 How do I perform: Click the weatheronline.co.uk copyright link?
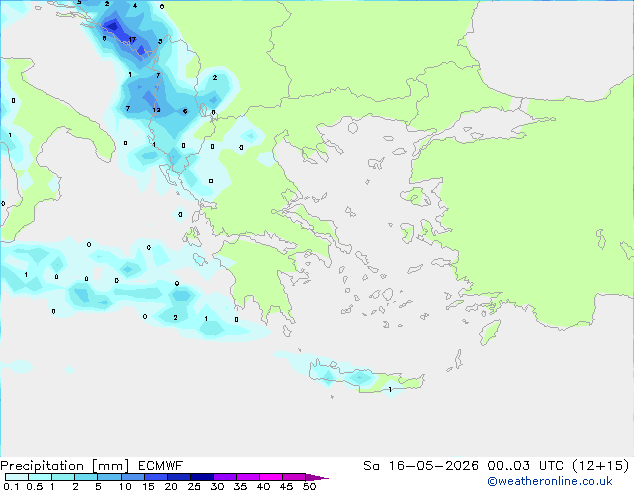[x=550, y=481]
